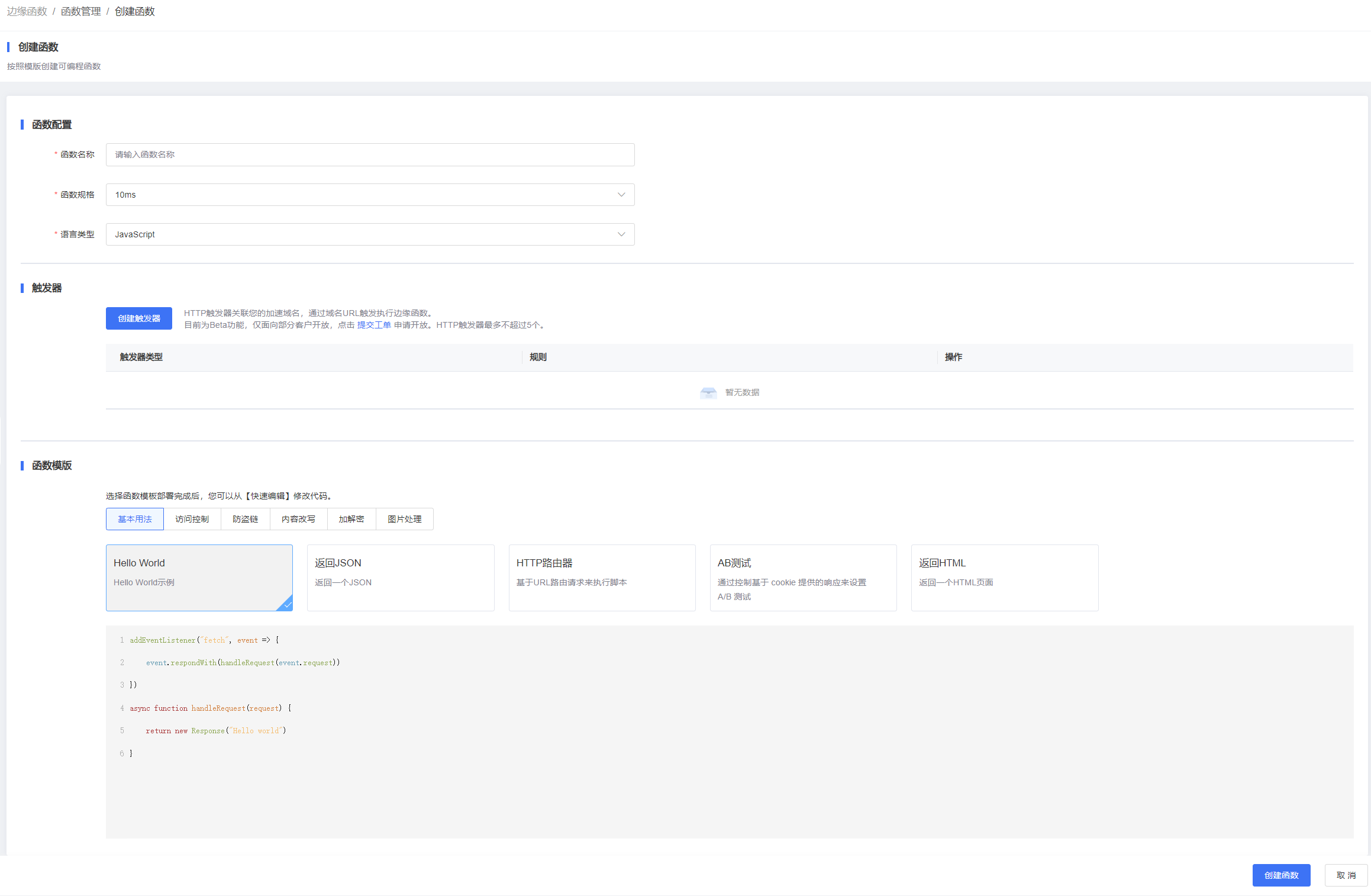The image size is (1371, 896).
Task: Switch to the 加解密 tab
Action: [351, 519]
